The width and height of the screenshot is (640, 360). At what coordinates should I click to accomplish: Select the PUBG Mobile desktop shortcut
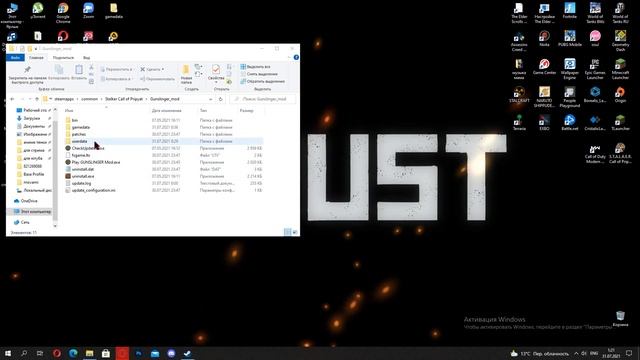pos(569,38)
